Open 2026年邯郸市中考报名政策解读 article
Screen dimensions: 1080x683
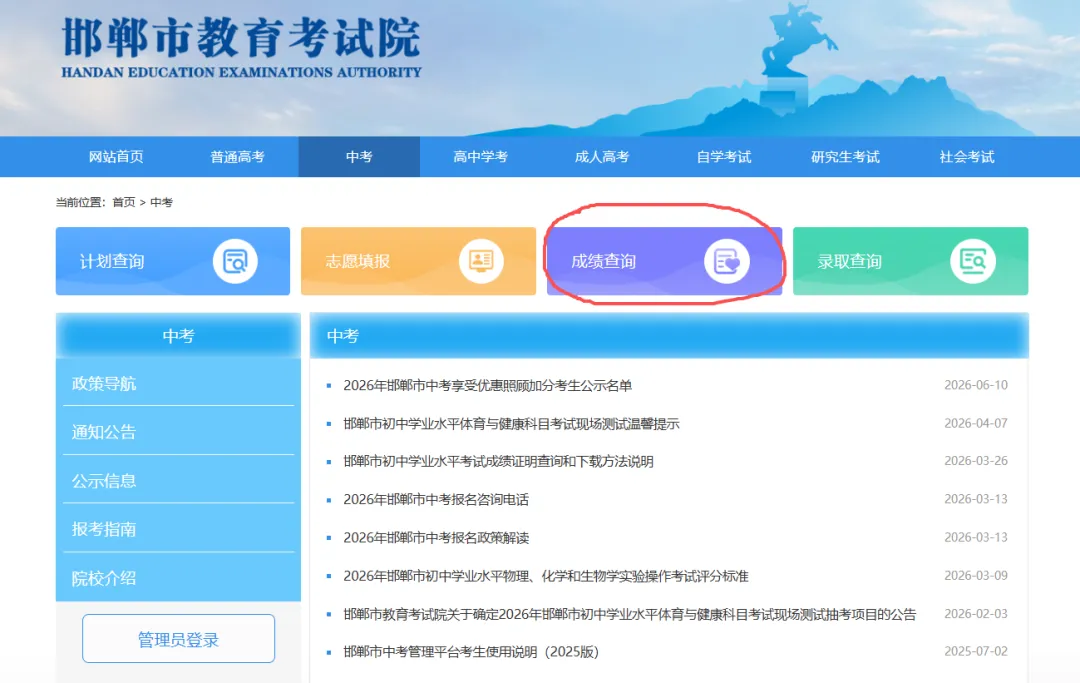point(436,538)
